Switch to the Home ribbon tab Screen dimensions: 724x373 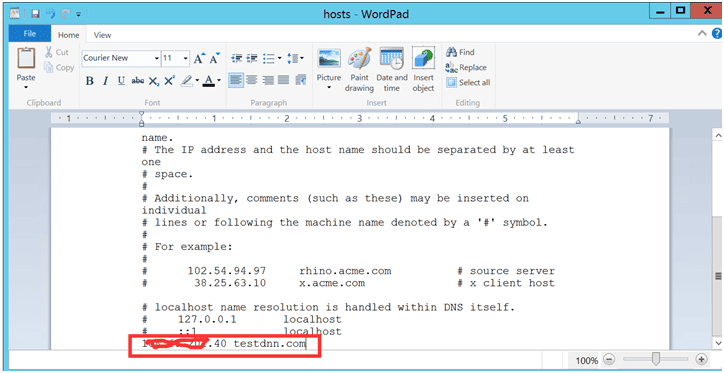tap(68, 35)
